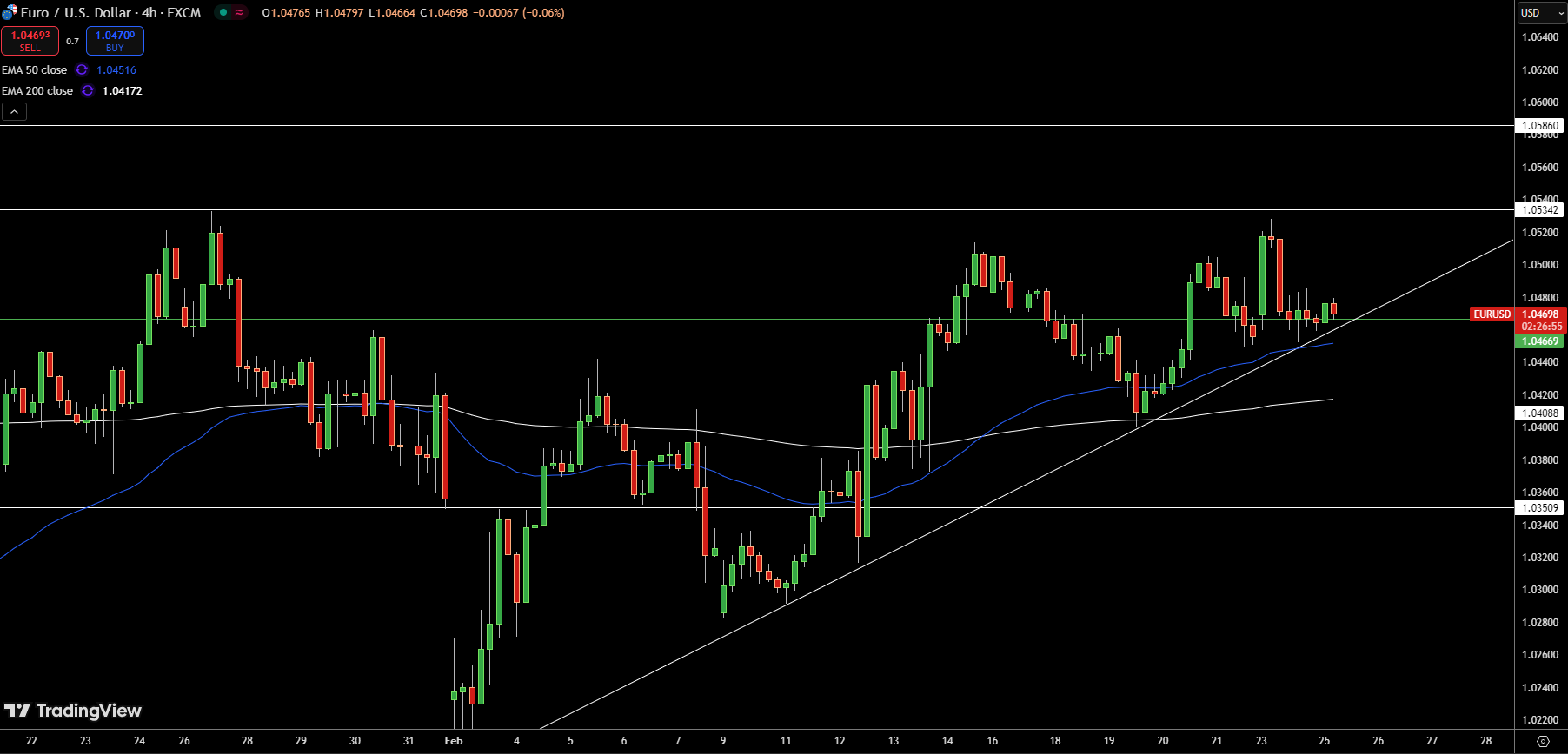Click the change value −0.00067 (−0.06%)
This screenshot has width=1568, height=754.
(x=519, y=12)
